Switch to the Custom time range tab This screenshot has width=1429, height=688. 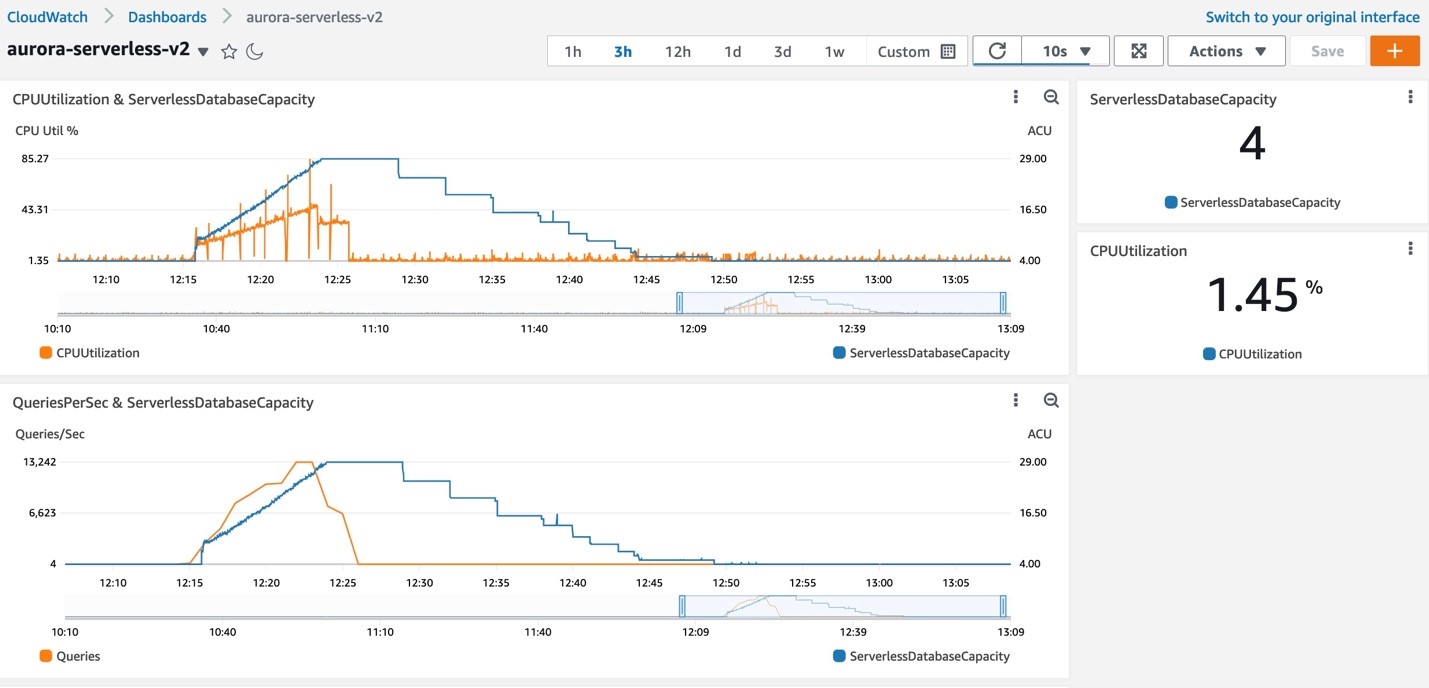tap(903, 50)
